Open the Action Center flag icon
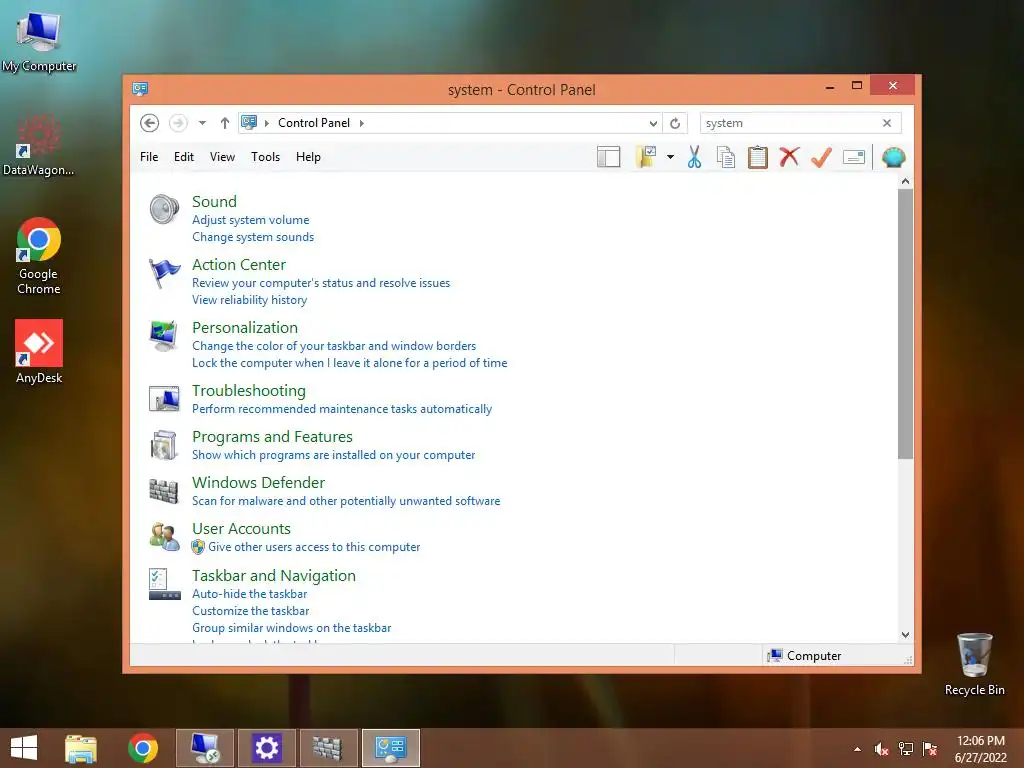Screen dimensions: 1024x768 tap(164, 272)
